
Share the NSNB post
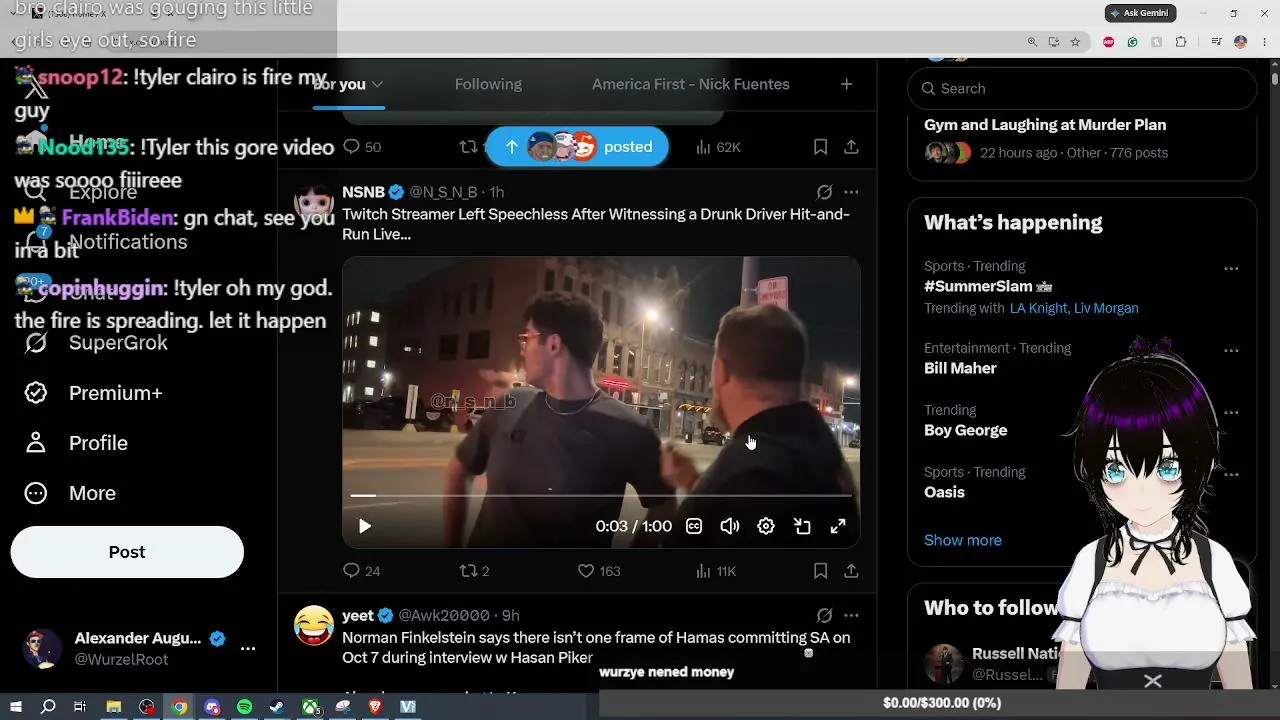[851, 571]
